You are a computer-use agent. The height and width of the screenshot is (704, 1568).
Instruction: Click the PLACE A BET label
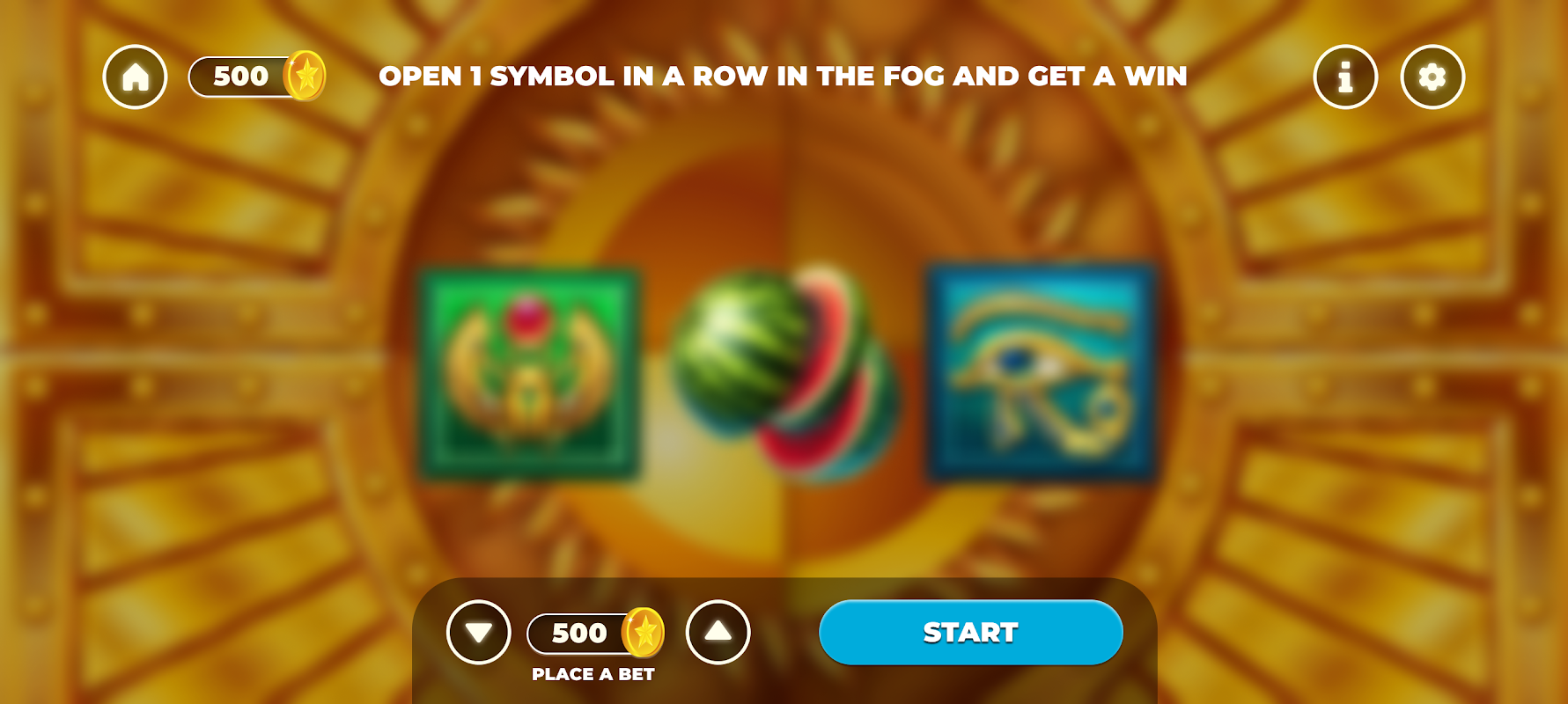pos(593,674)
